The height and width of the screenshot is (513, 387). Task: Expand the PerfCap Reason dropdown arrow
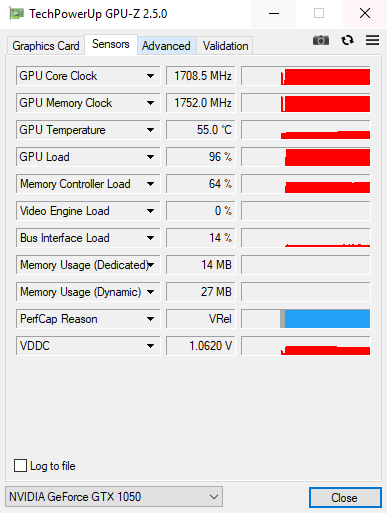click(x=150, y=319)
